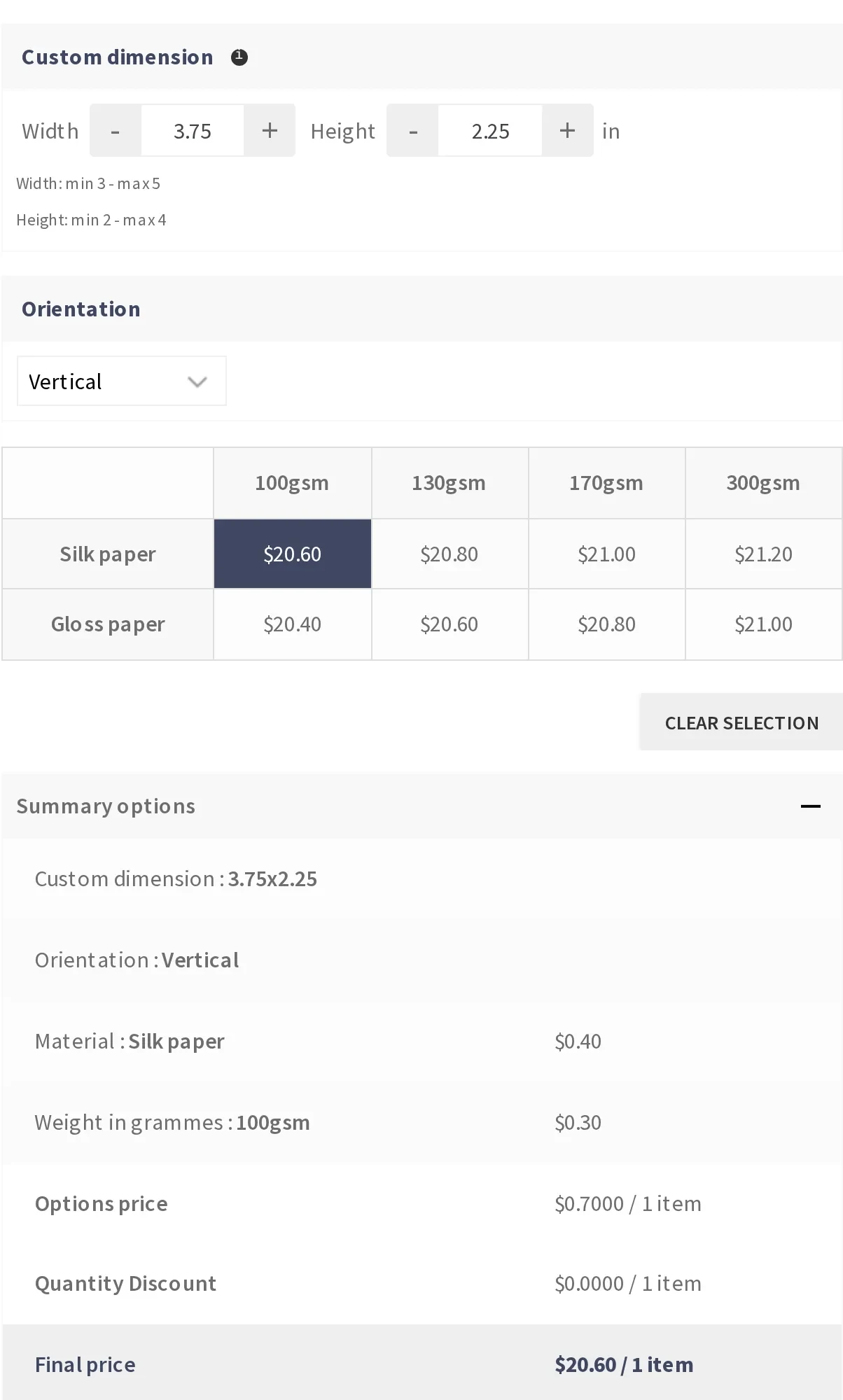The height and width of the screenshot is (1400, 843).
Task: Click the Material price $0.40
Action: pyautogui.click(x=578, y=1042)
